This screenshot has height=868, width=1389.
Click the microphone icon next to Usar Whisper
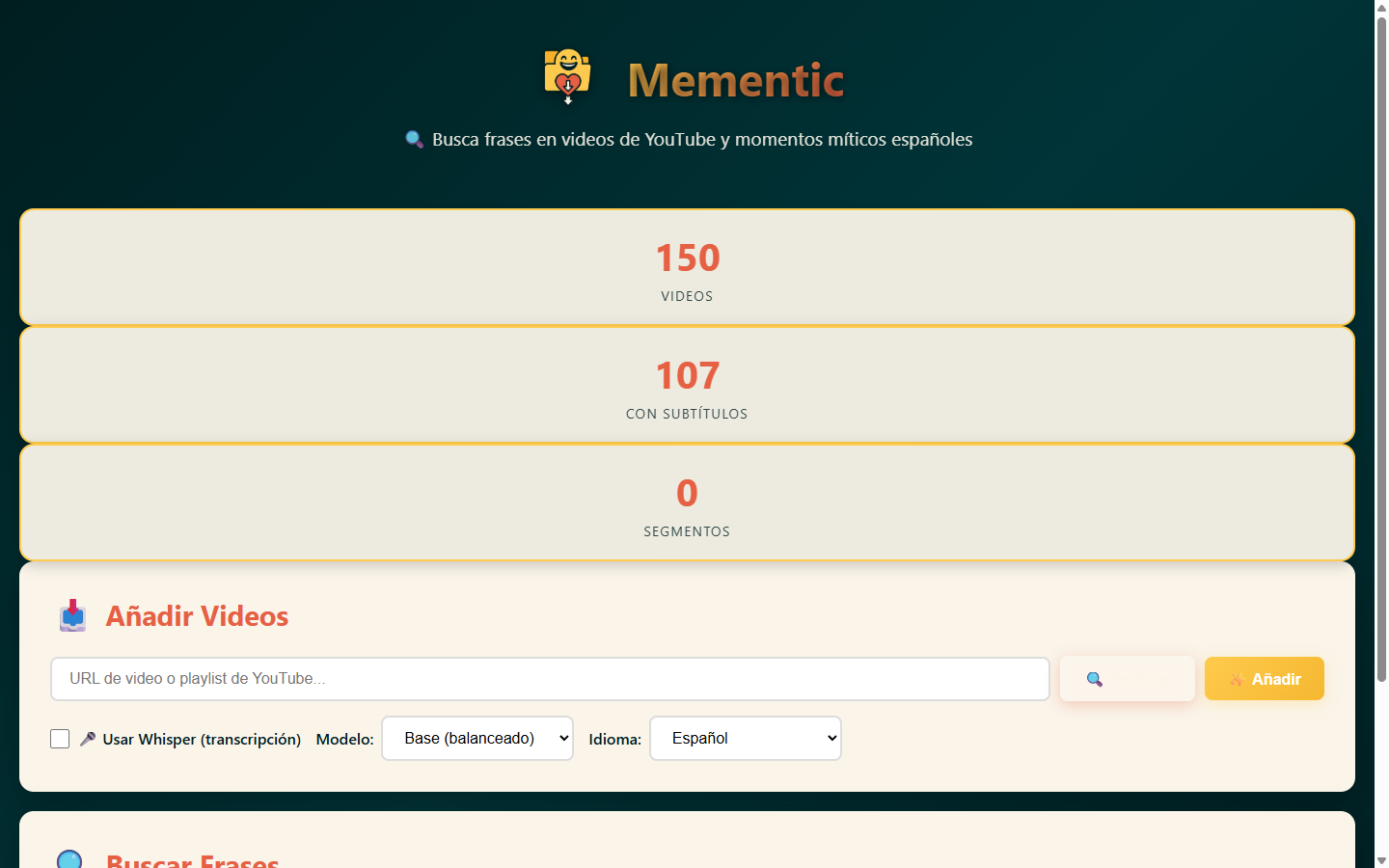88,739
